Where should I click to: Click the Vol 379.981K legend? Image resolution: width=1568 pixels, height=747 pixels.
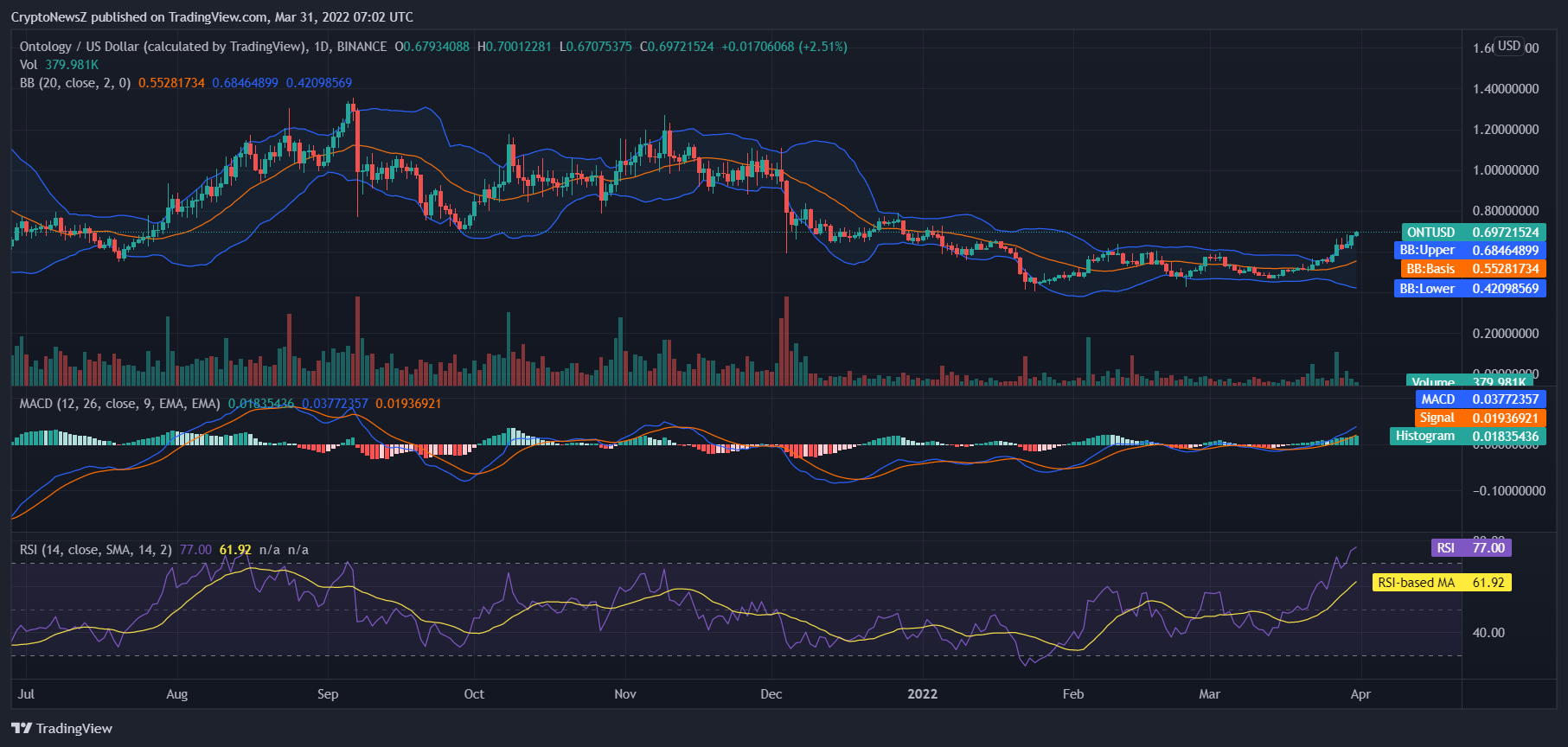59,65
